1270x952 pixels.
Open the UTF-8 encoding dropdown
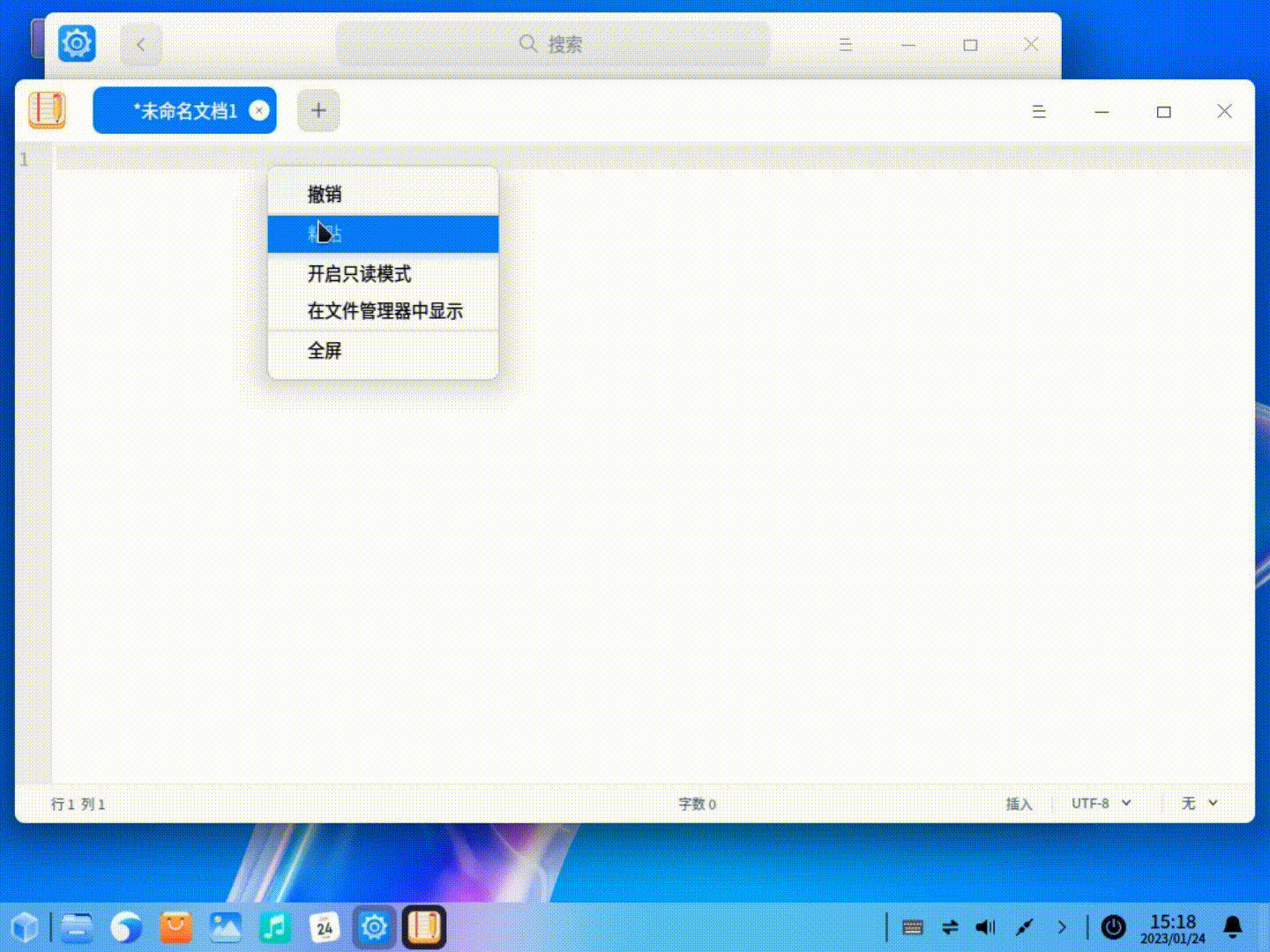coord(1099,803)
